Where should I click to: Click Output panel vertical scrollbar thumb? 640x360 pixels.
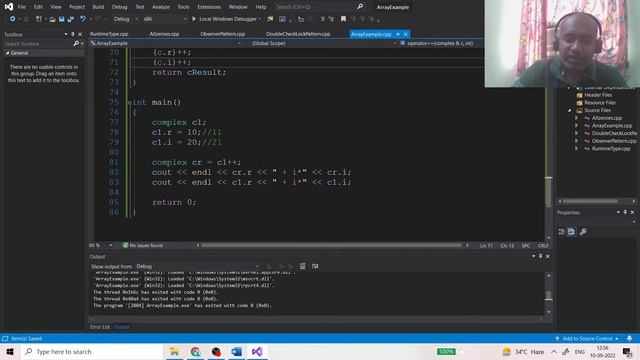549,295
